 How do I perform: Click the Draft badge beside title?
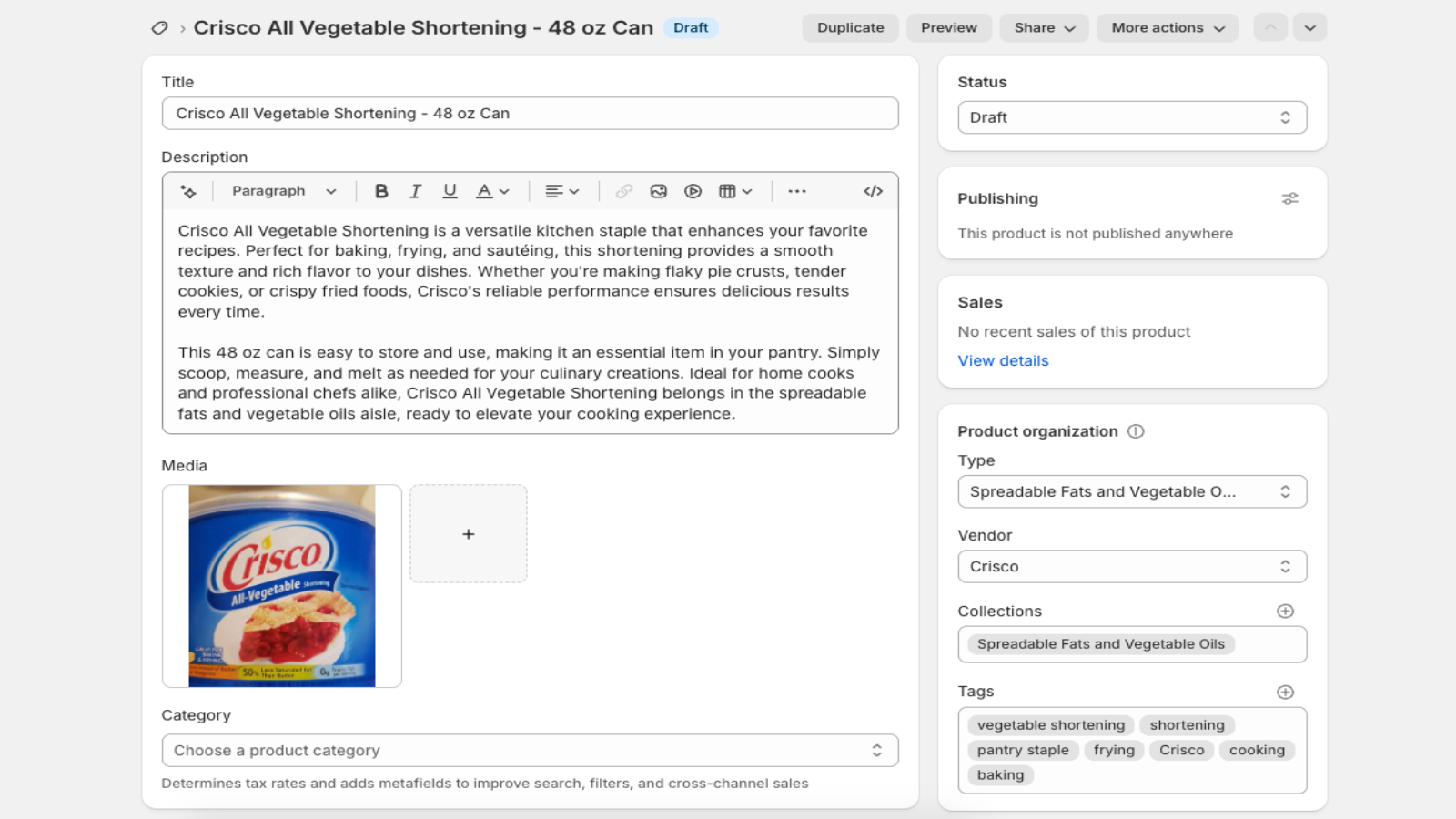691,28
